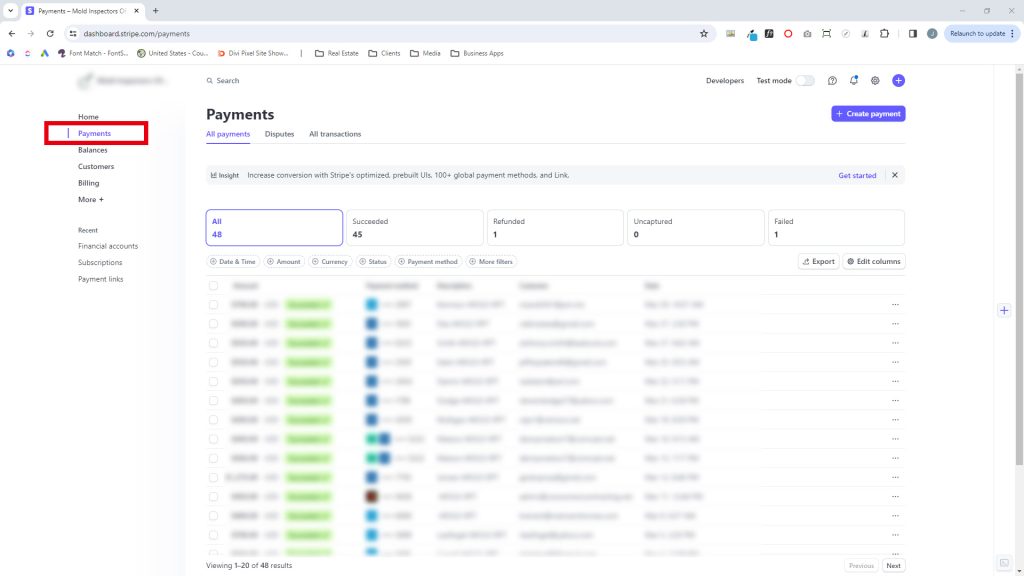This screenshot has height=576, width=1024.
Task: Open the Developers link
Action: point(725,80)
